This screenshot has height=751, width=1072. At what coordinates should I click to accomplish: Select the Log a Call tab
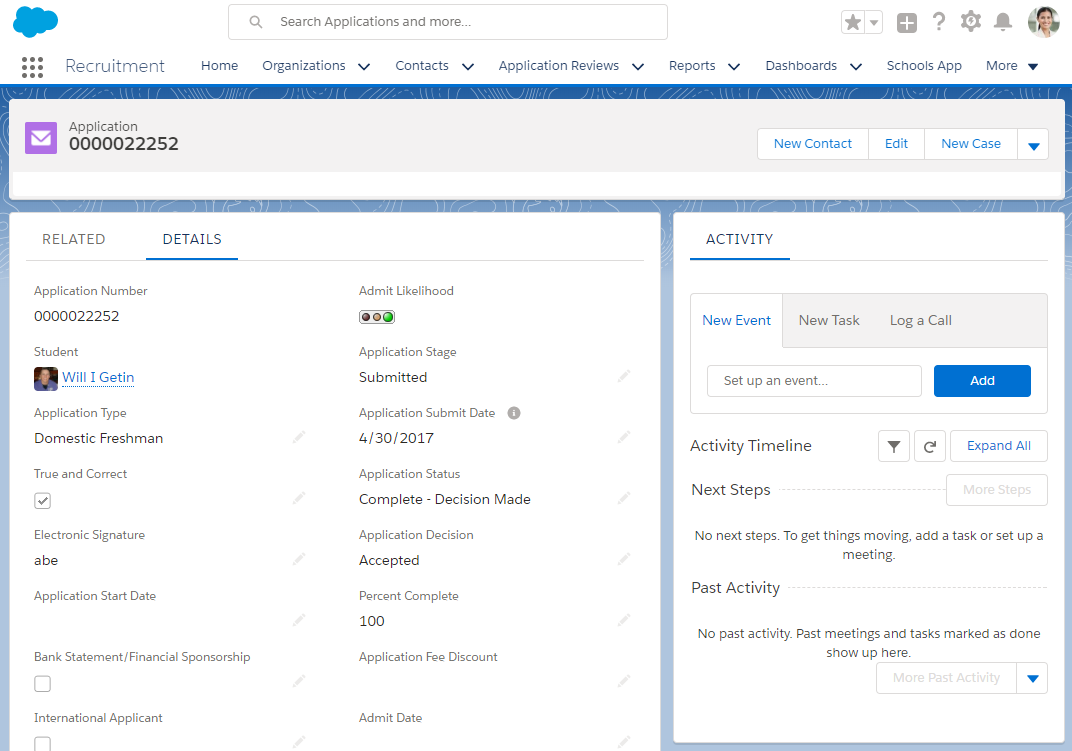(920, 320)
